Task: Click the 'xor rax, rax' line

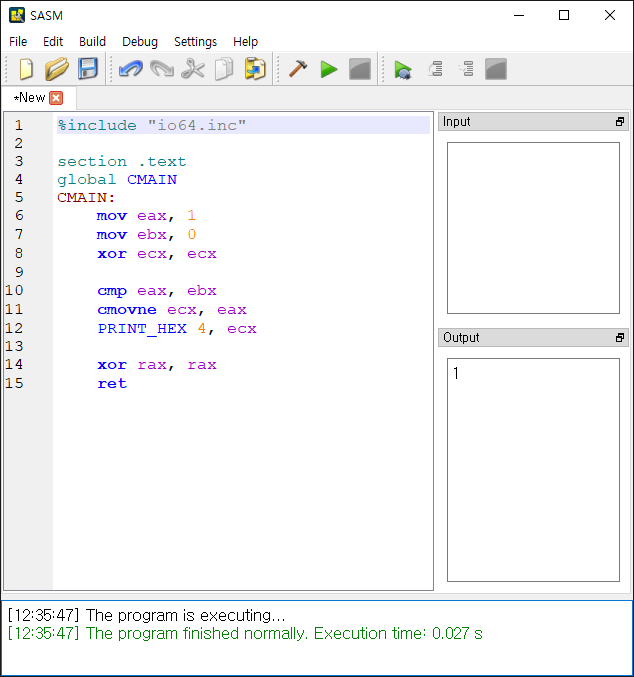Action: click(157, 365)
